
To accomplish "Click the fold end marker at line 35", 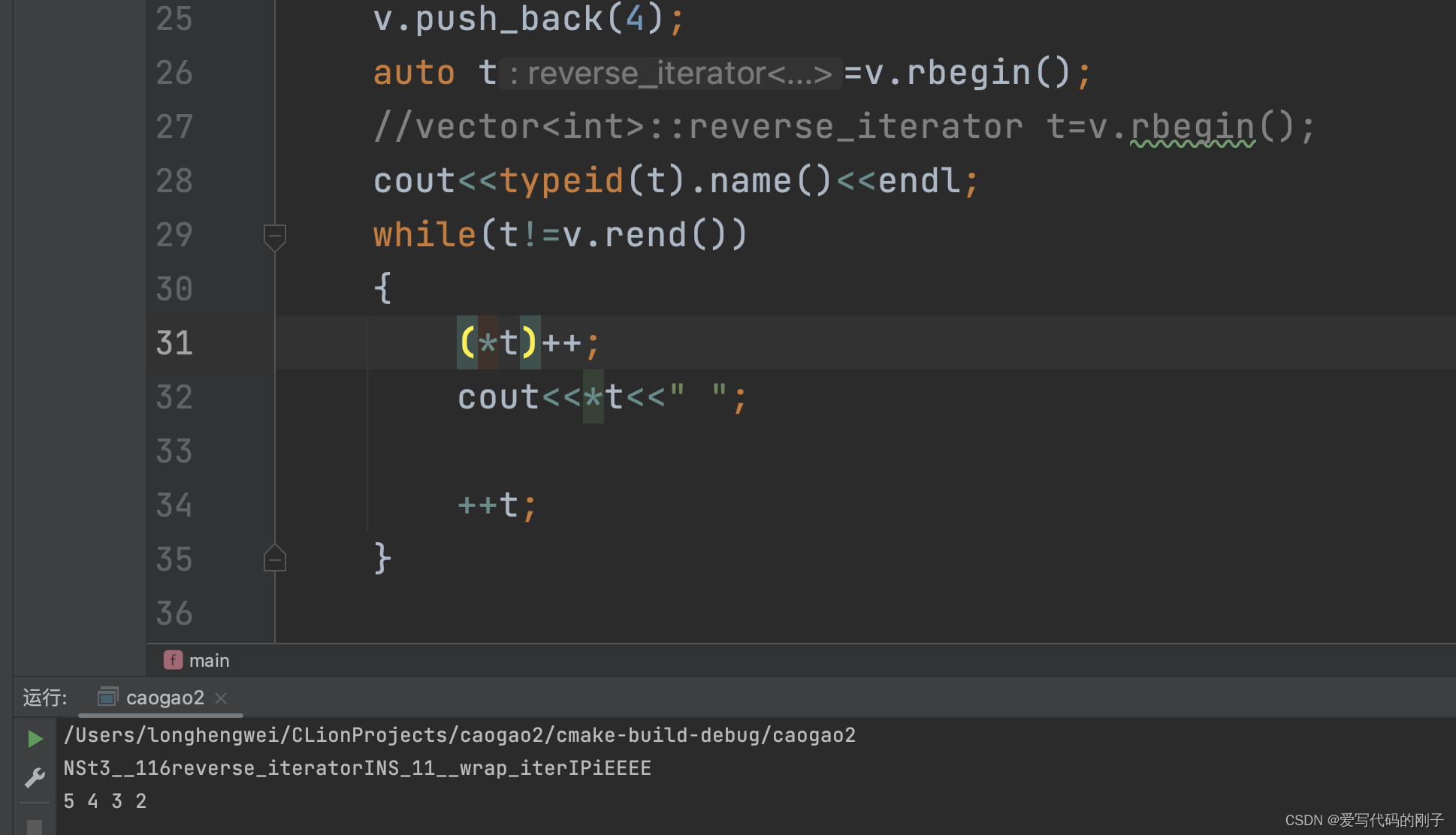I will (x=275, y=558).
